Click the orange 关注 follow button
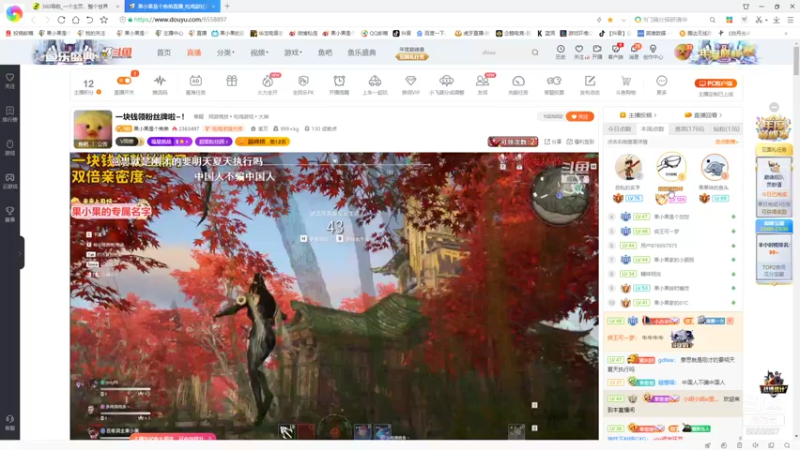The image size is (800, 450). (x=580, y=116)
